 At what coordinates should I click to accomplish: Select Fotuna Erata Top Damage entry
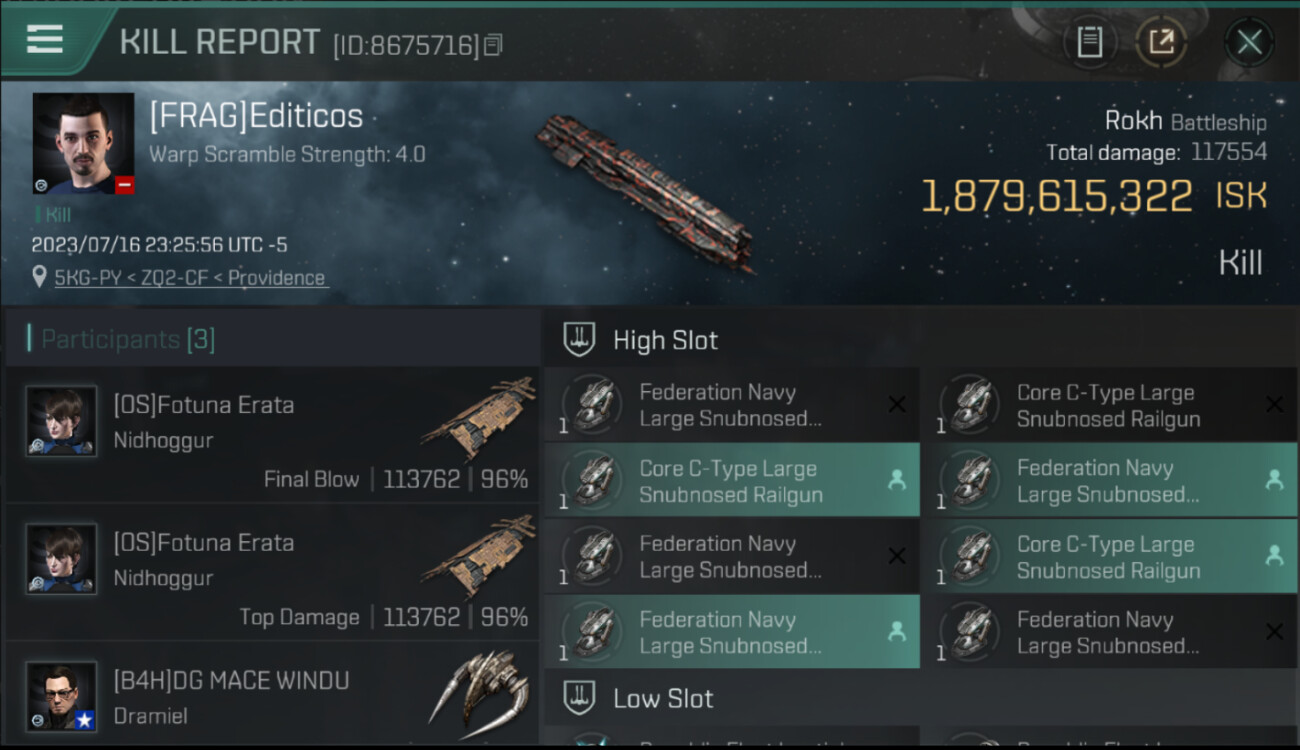pyautogui.click(x=272, y=572)
